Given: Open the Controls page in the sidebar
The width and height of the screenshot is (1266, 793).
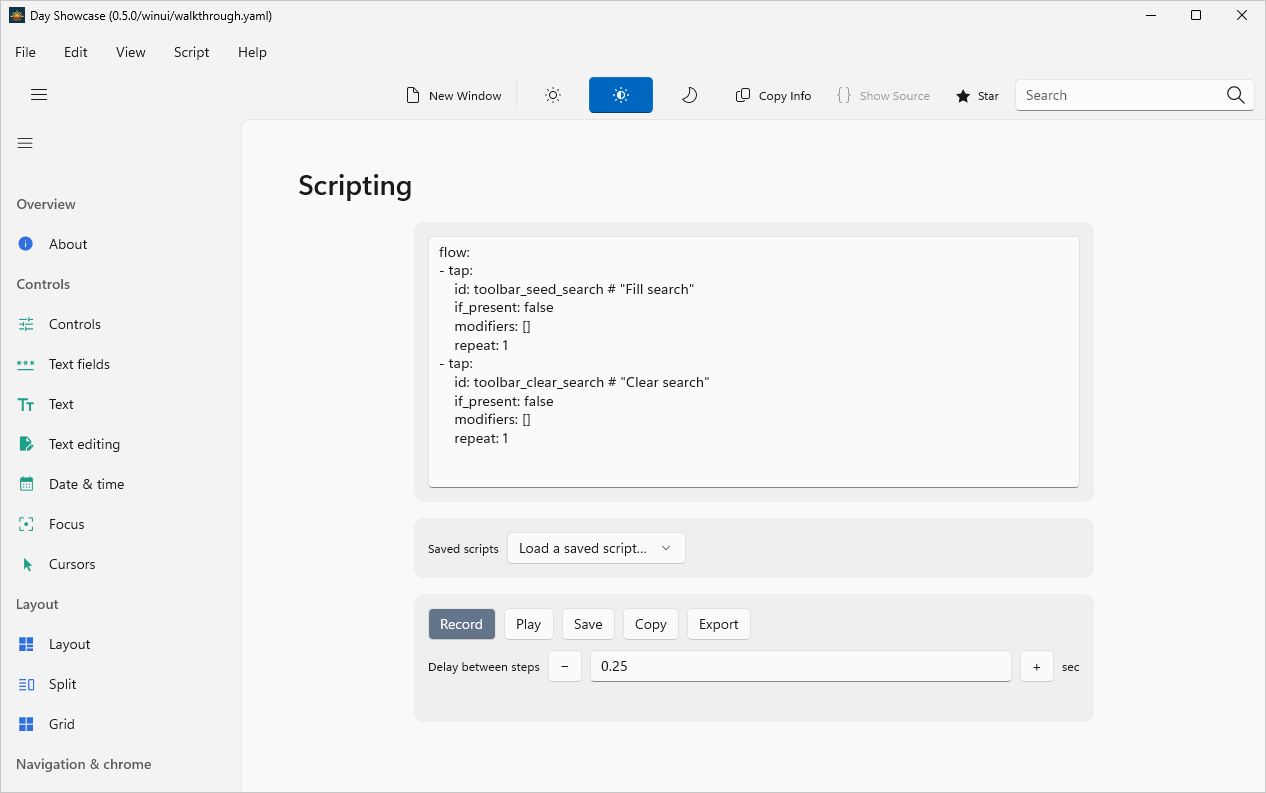Looking at the screenshot, I should coord(121,324).
